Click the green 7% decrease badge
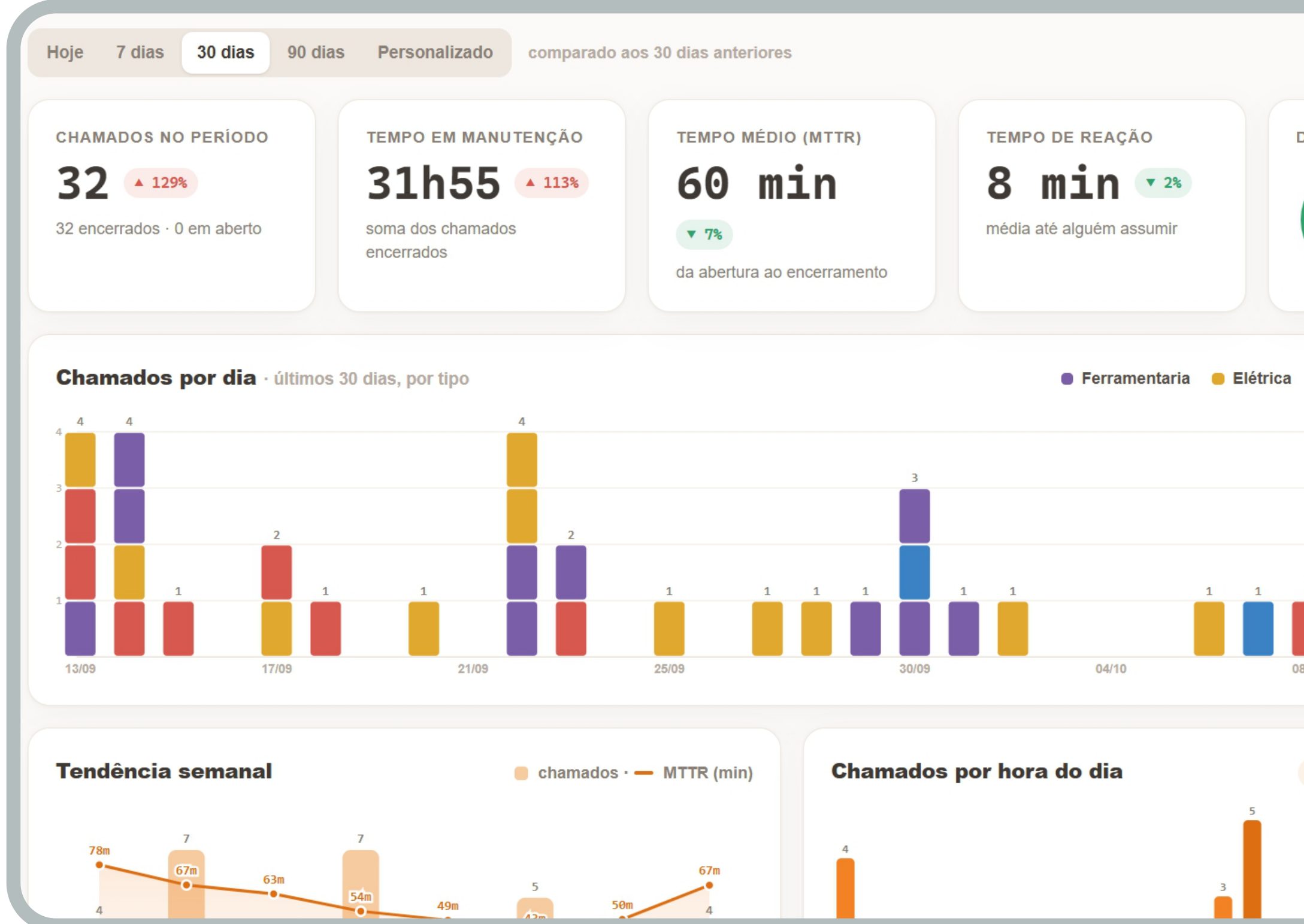 coord(704,234)
